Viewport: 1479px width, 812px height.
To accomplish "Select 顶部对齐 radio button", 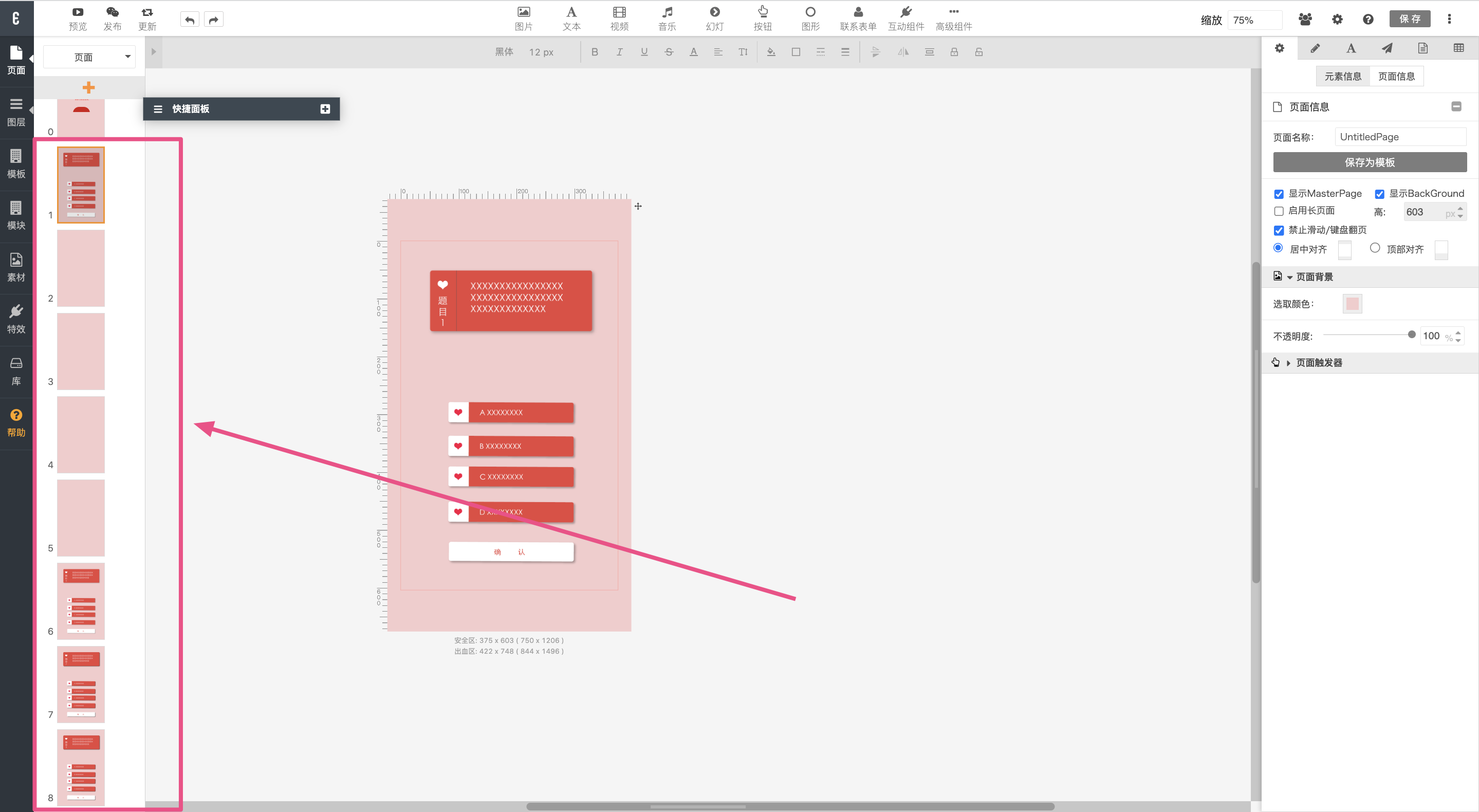I will 1375,248.
